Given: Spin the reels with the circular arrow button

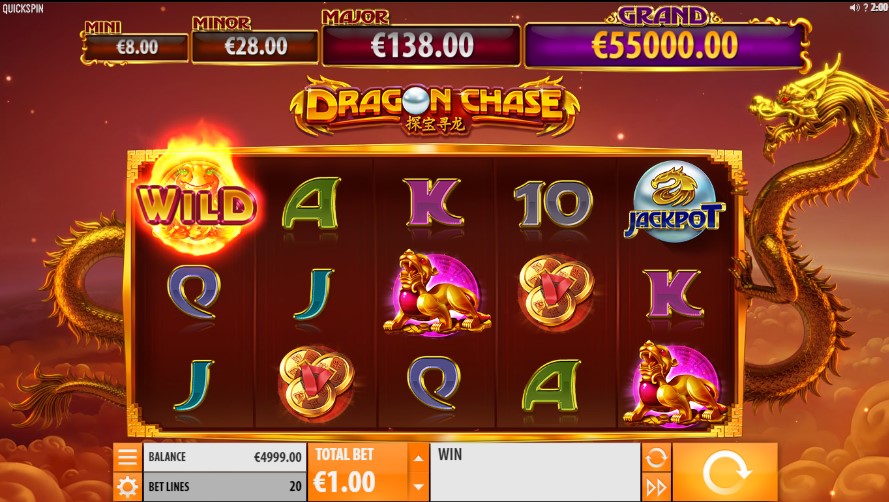Looking at the screenshot, I should tap(725, 472).
